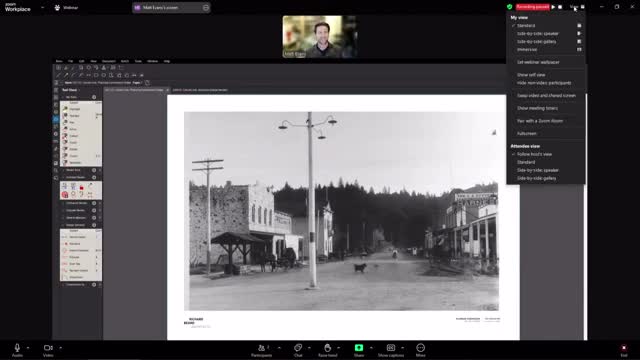Screen dimensions: 640x360
Task: Click the View button
Action: tap(577, 7)
